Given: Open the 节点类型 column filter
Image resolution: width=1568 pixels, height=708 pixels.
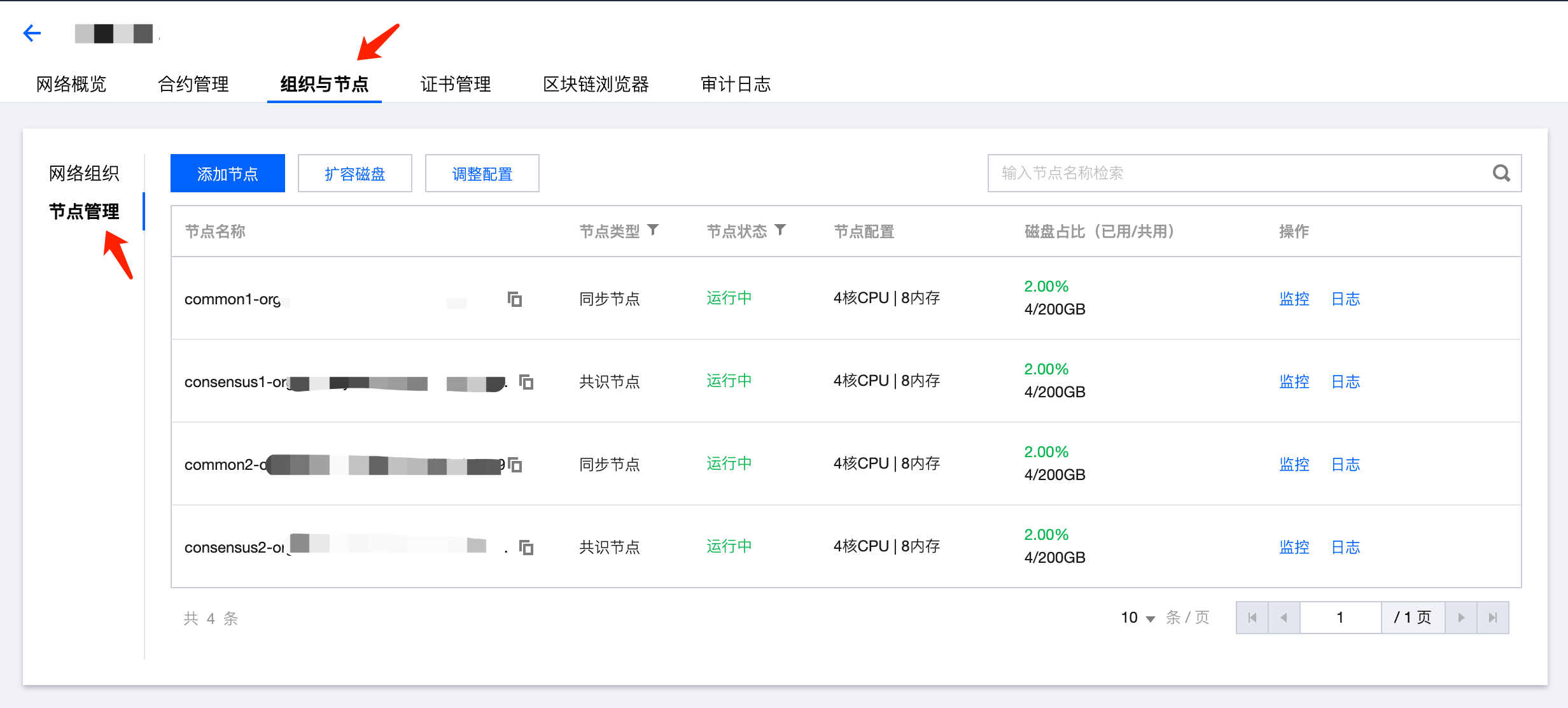Looking at the screenshot, I should [x=654, y=230].
